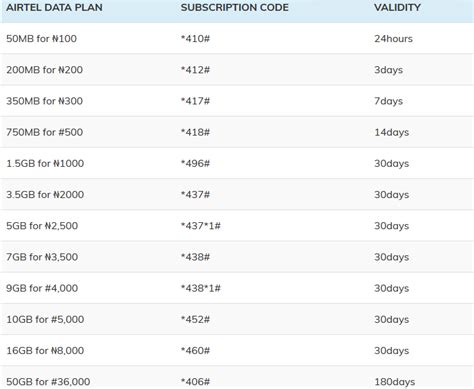Click the 180days validity cell
474x389 pixels.
[x=395, y=382]
